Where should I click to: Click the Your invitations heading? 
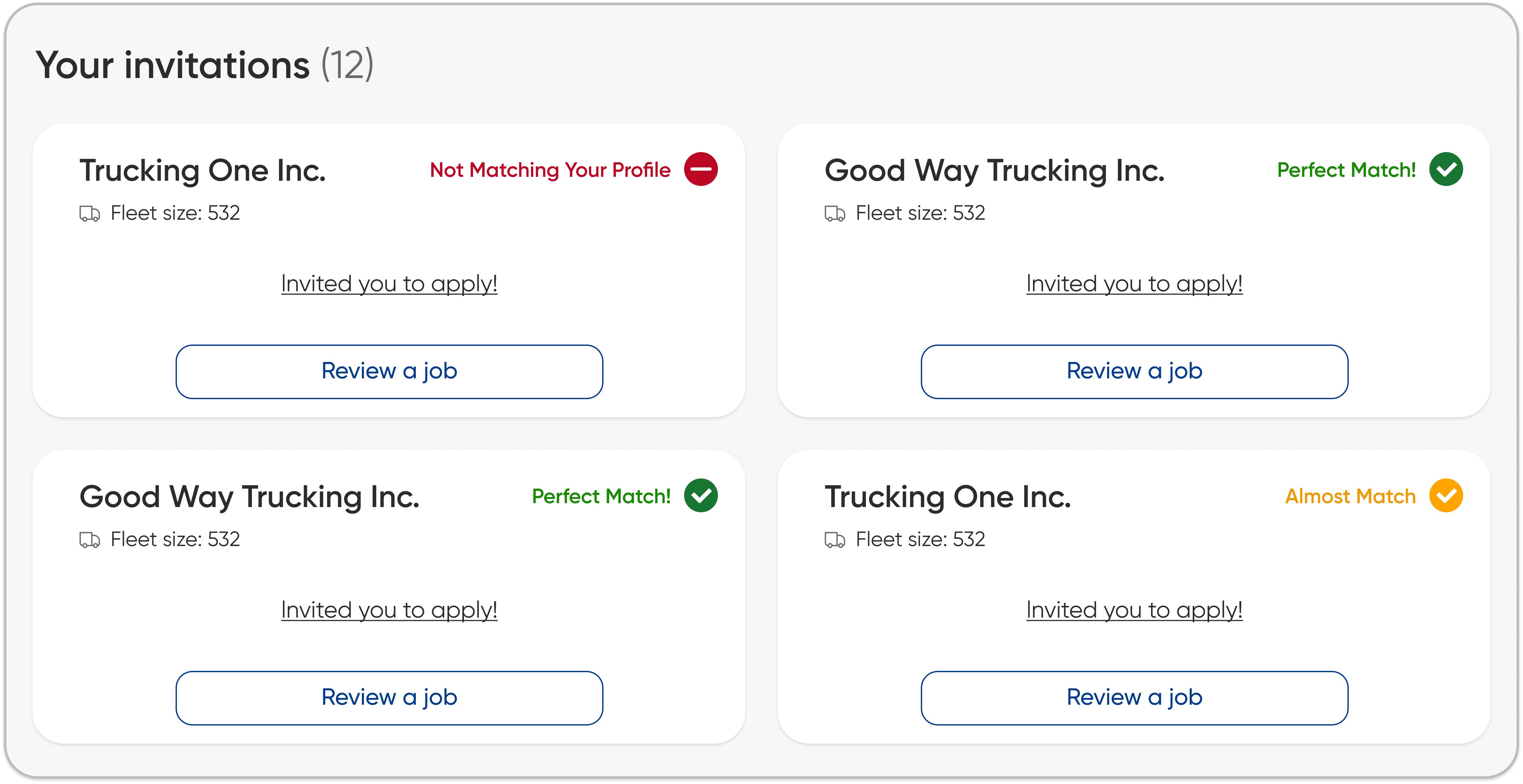173,65
